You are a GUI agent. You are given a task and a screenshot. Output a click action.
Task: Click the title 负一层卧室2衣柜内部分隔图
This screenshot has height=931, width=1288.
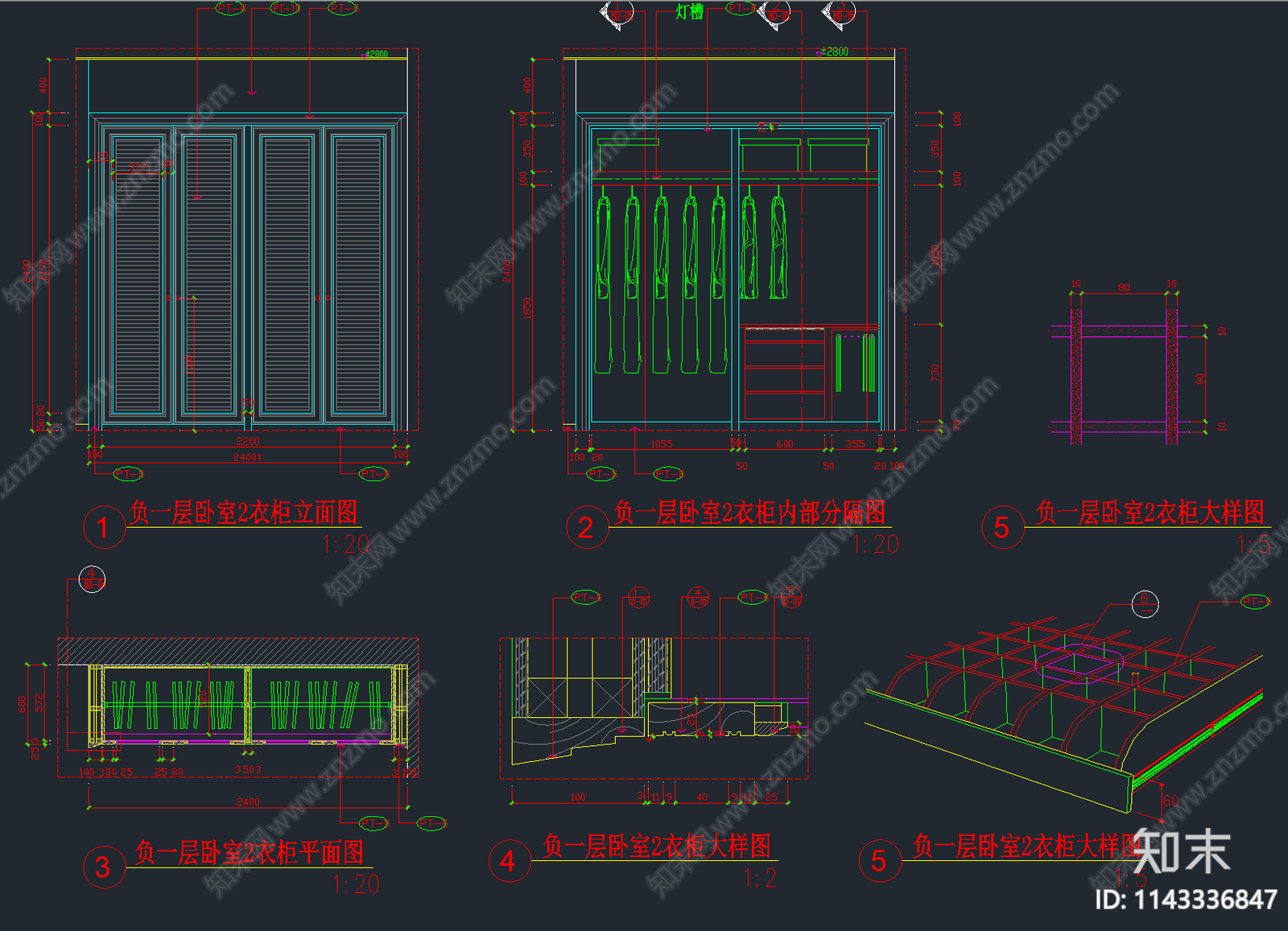[749, 512]
